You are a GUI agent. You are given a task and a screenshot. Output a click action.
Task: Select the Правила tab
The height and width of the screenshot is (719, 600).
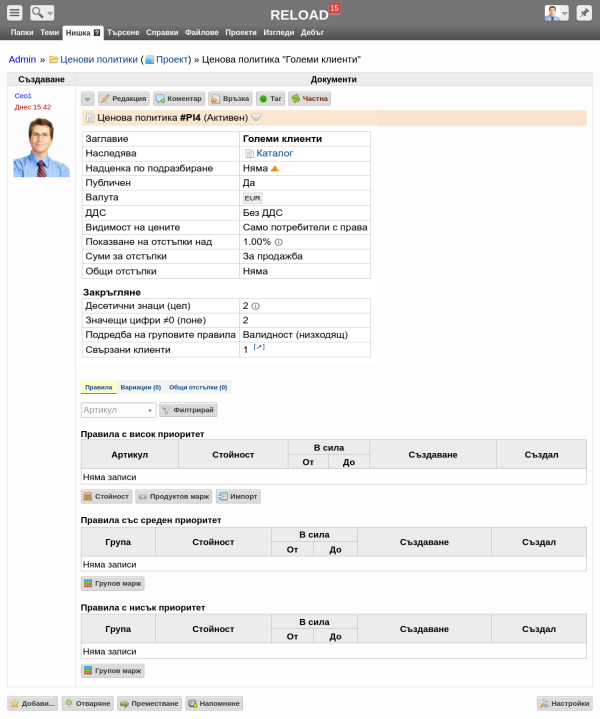(x=99, y=387)
